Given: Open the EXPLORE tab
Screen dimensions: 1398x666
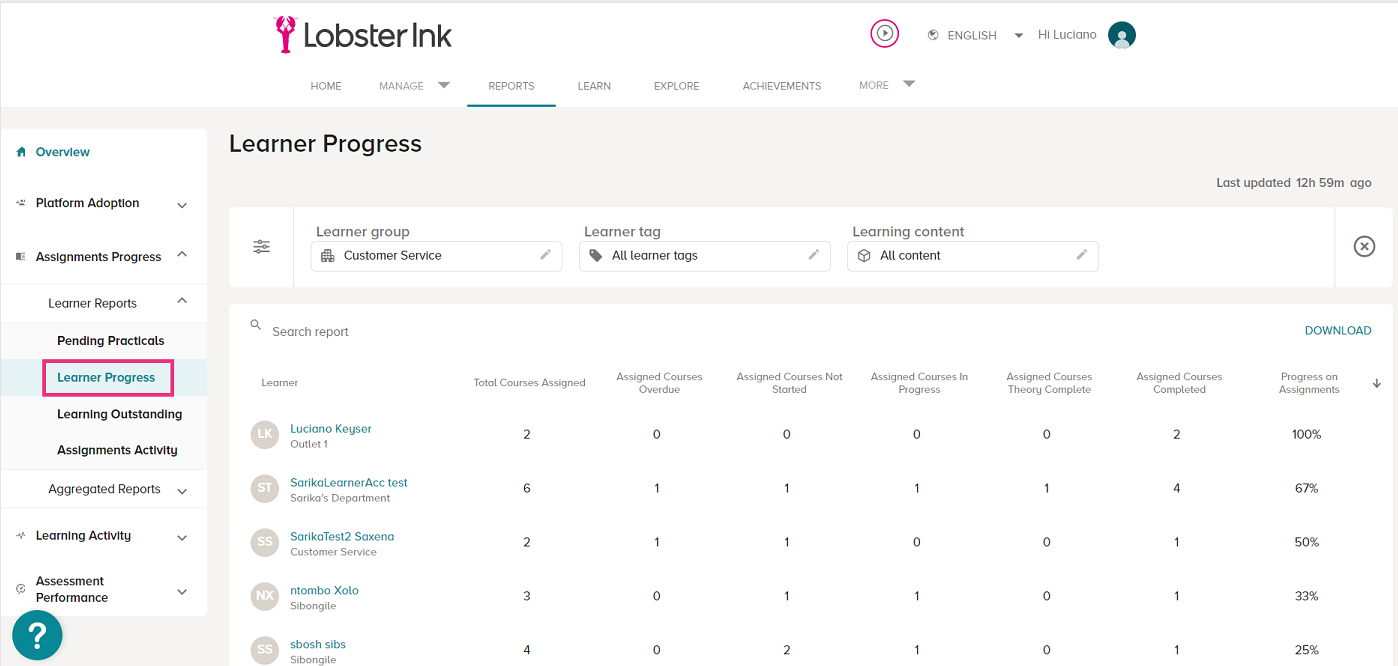Looking at the screenshot, I should tap(677, 86).
